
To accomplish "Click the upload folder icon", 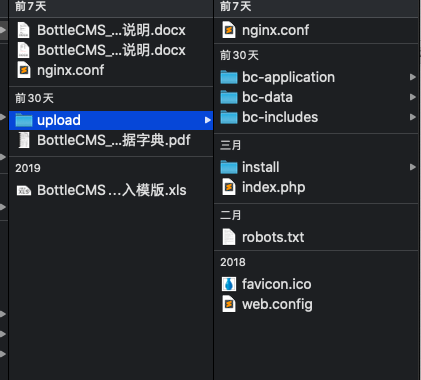I will coord(24,120).
